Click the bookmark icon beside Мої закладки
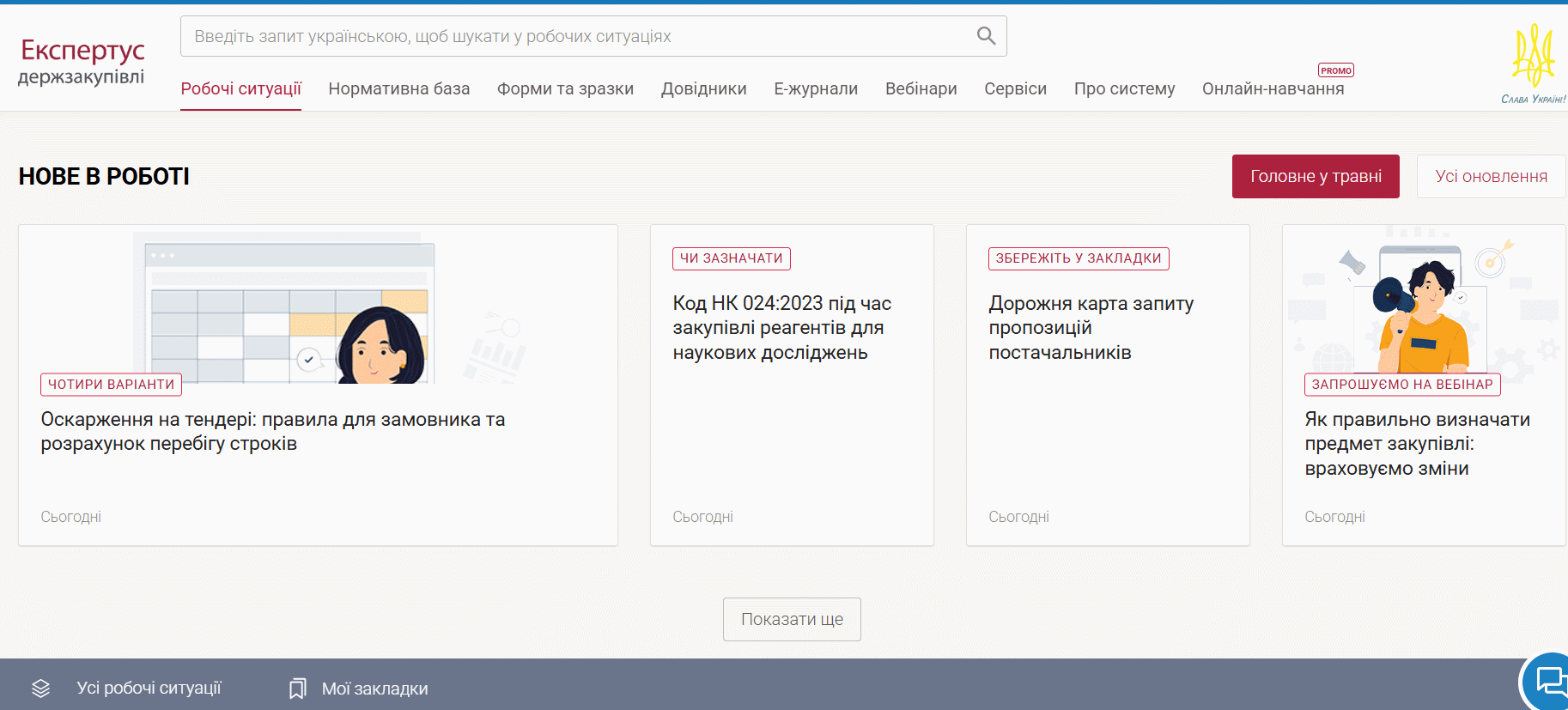Screen dimensions: 1568x710 point(297,689)
